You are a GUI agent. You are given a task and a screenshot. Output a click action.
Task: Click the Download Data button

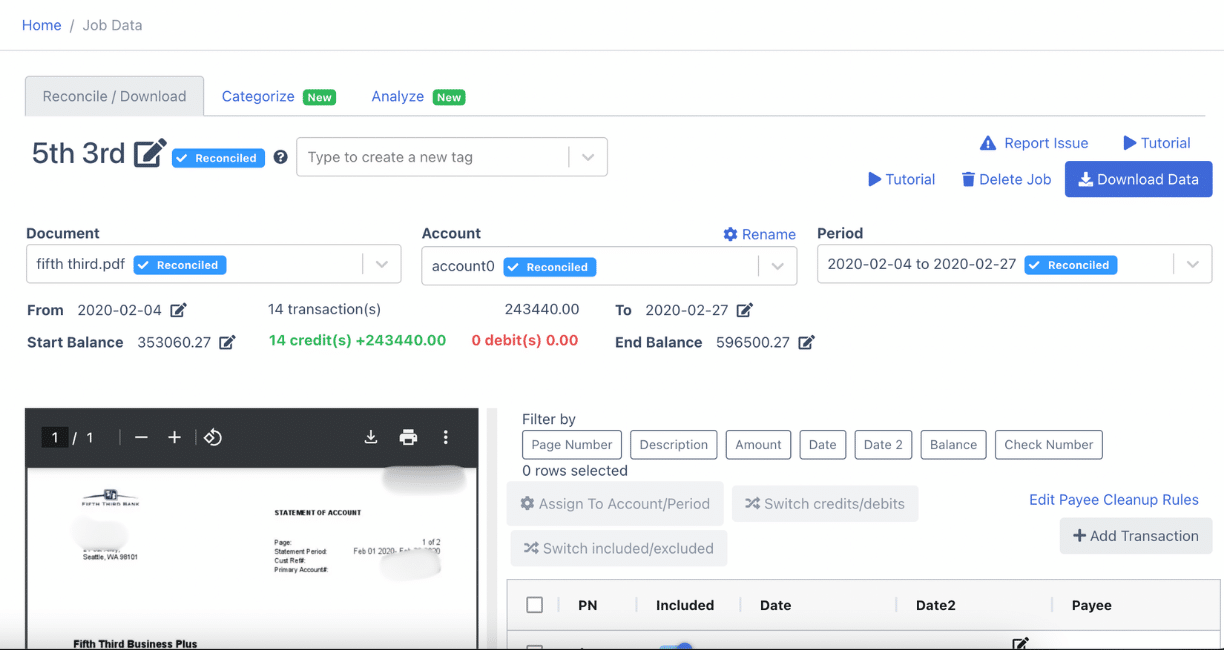[1138, 179]
